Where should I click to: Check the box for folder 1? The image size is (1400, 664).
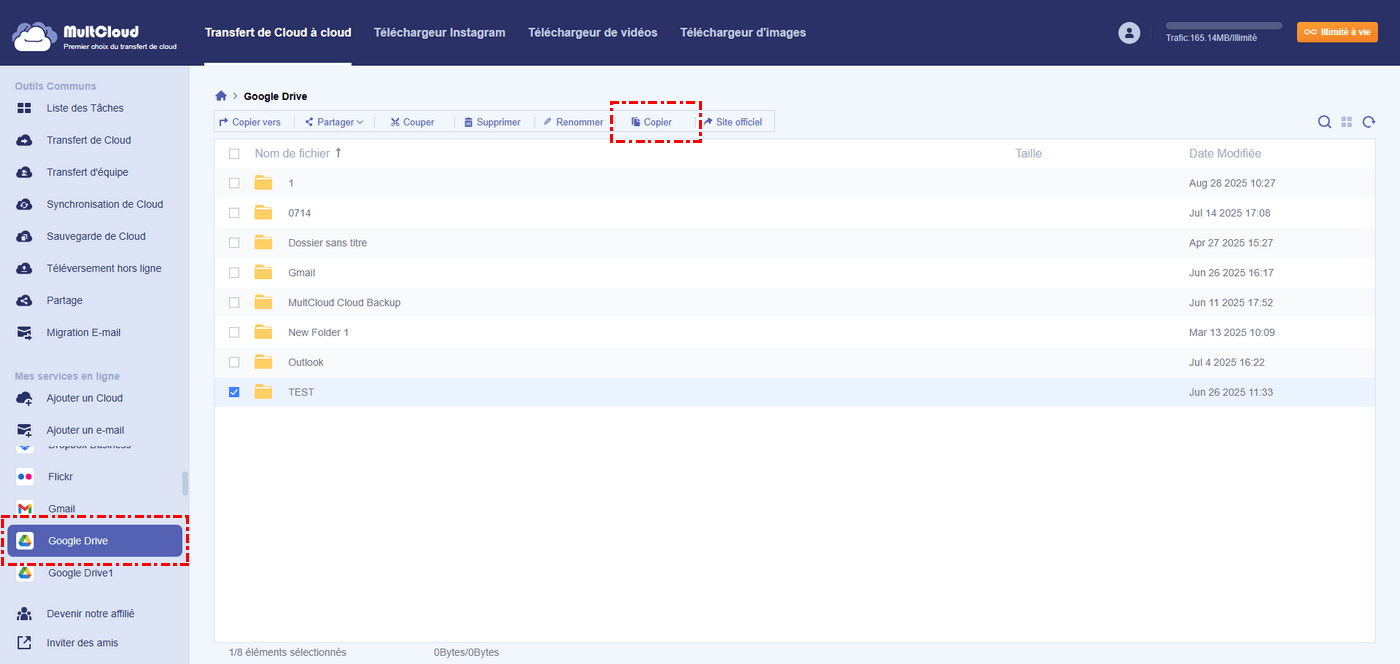tap(234, 183)
